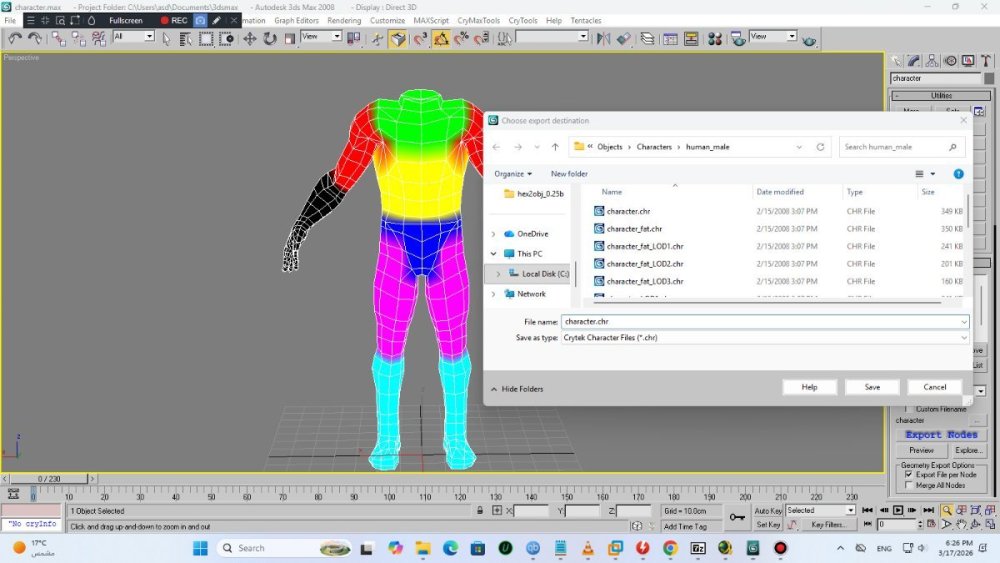Open the Hierarchy command panel tab
The width and height of the screenshot is (1000, 563).
click(932, 61)
